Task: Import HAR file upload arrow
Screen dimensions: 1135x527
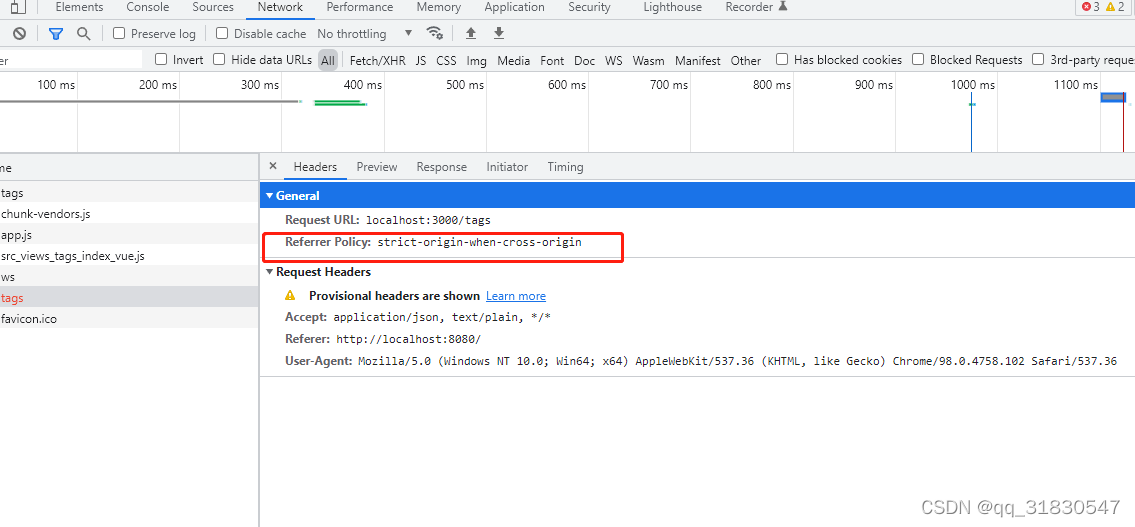Action: coord(471,33)
